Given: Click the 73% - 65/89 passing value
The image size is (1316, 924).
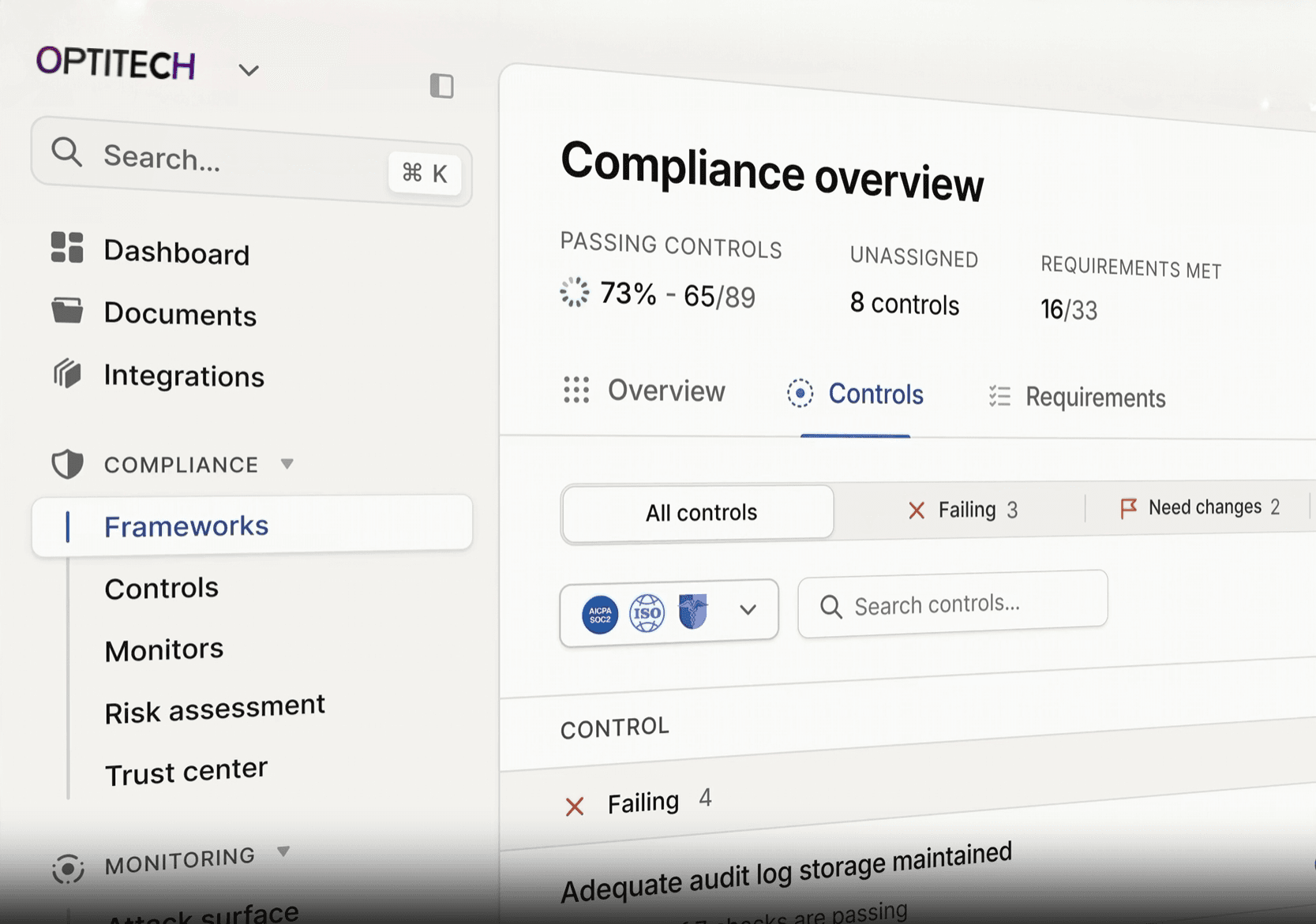Looking at the screenshot, I should point(677,295).
